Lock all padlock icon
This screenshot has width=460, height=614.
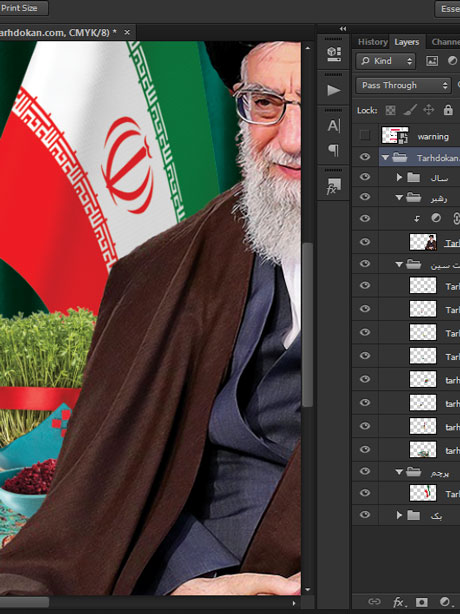coord(448,110)
